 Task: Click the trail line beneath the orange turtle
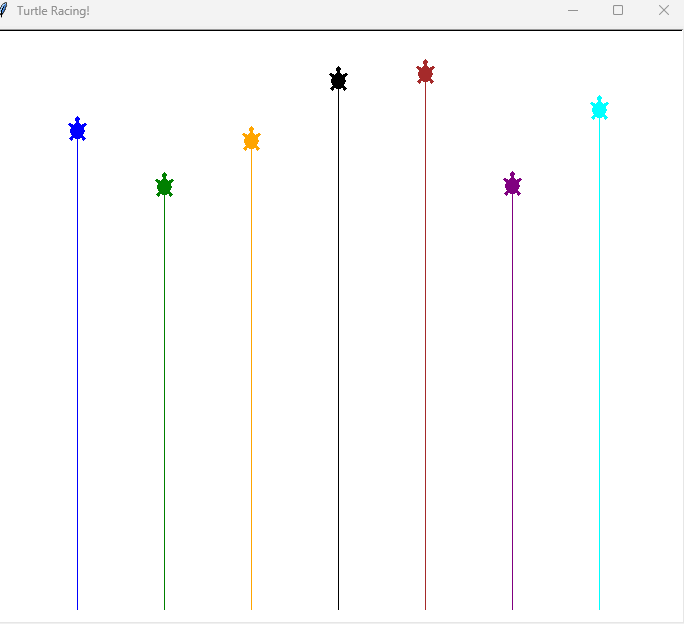pyautogui.click(x=251, y=380)
